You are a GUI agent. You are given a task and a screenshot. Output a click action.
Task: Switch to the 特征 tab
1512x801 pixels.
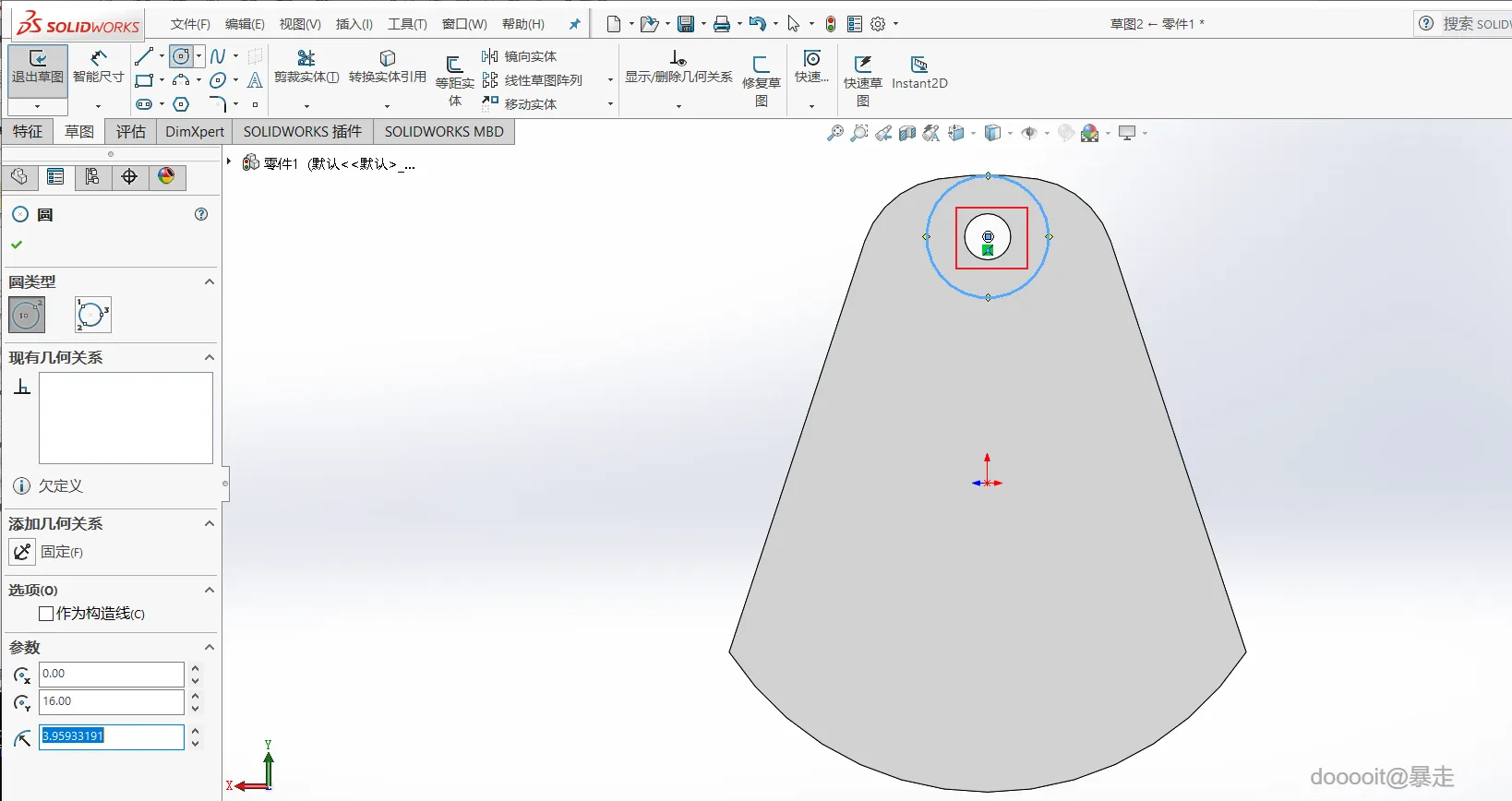tap(28, 132)
